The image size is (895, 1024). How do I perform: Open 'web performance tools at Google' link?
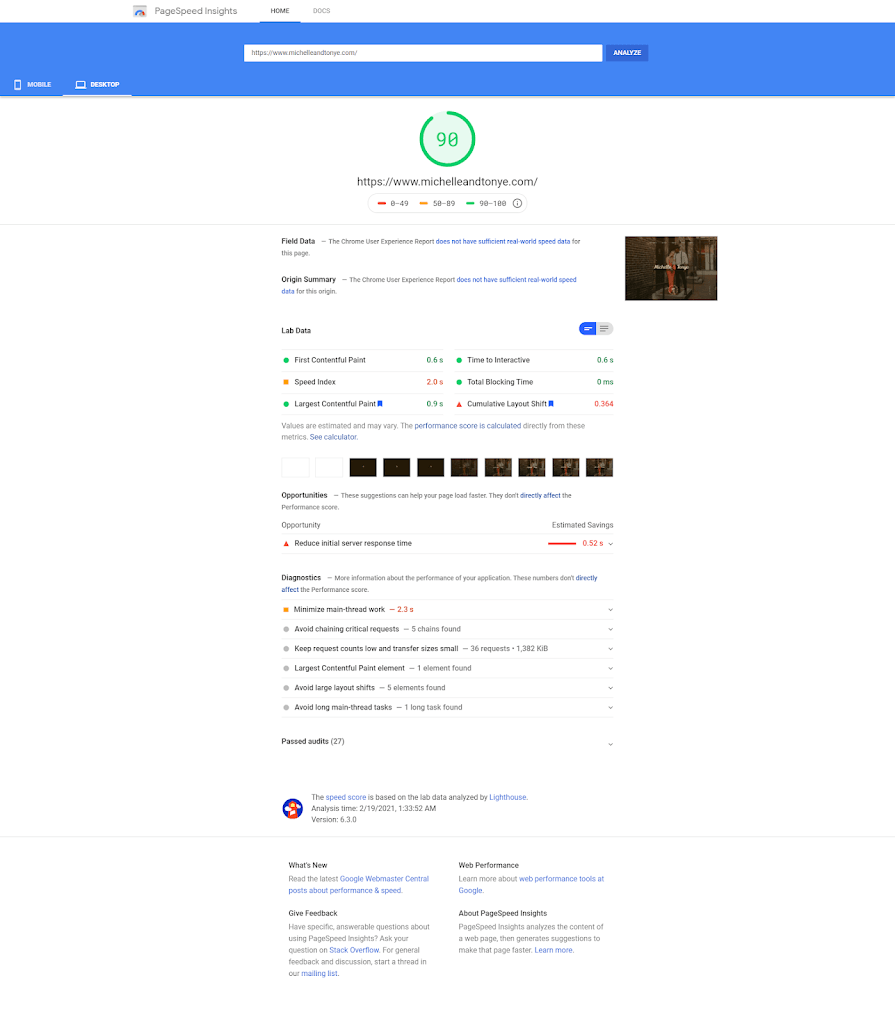531,885
